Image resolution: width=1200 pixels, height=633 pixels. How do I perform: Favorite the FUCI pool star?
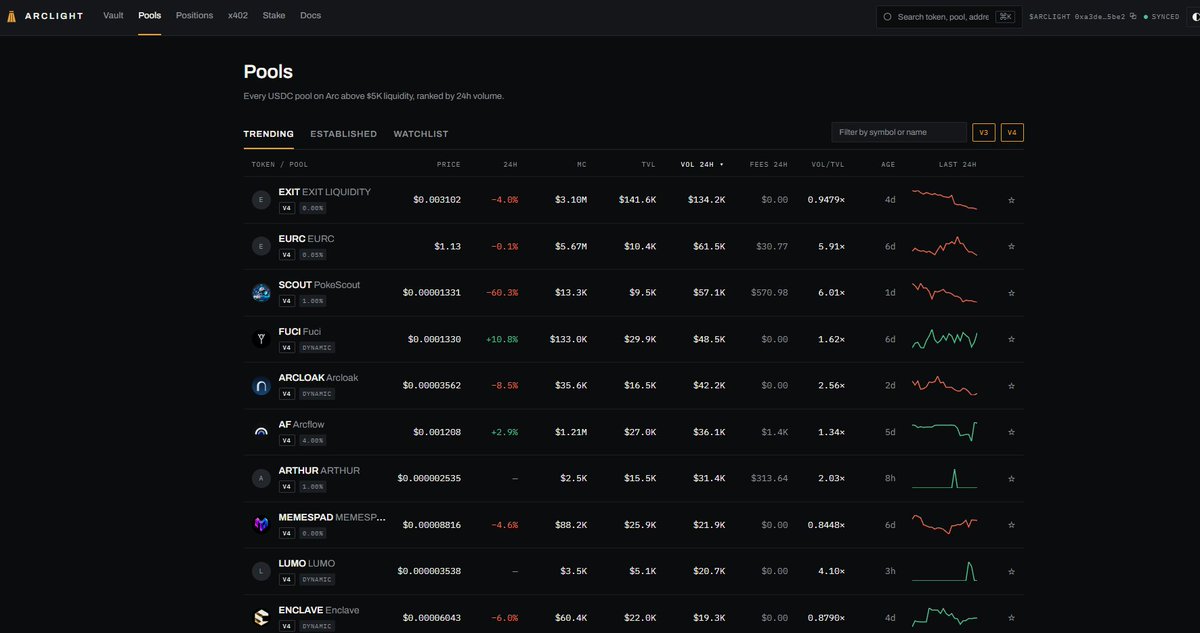click(1011, 339)
